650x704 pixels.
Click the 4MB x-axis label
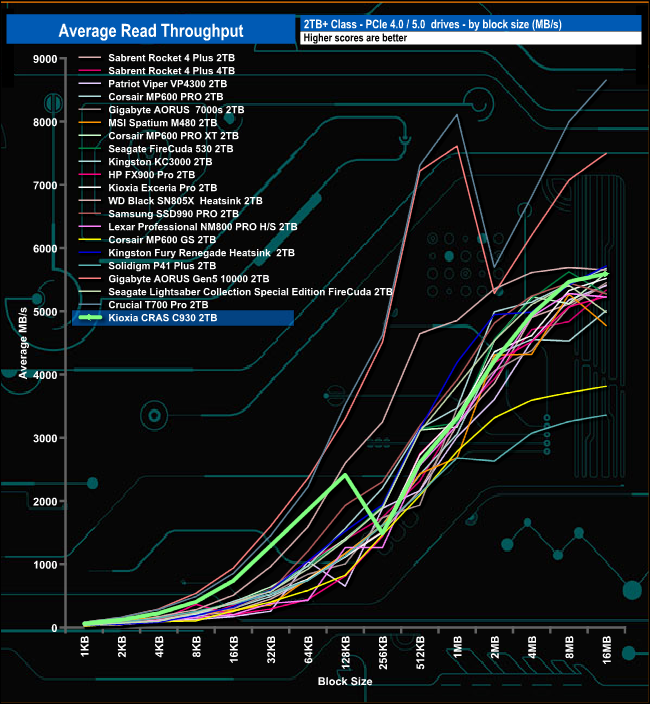click(532, 647)
